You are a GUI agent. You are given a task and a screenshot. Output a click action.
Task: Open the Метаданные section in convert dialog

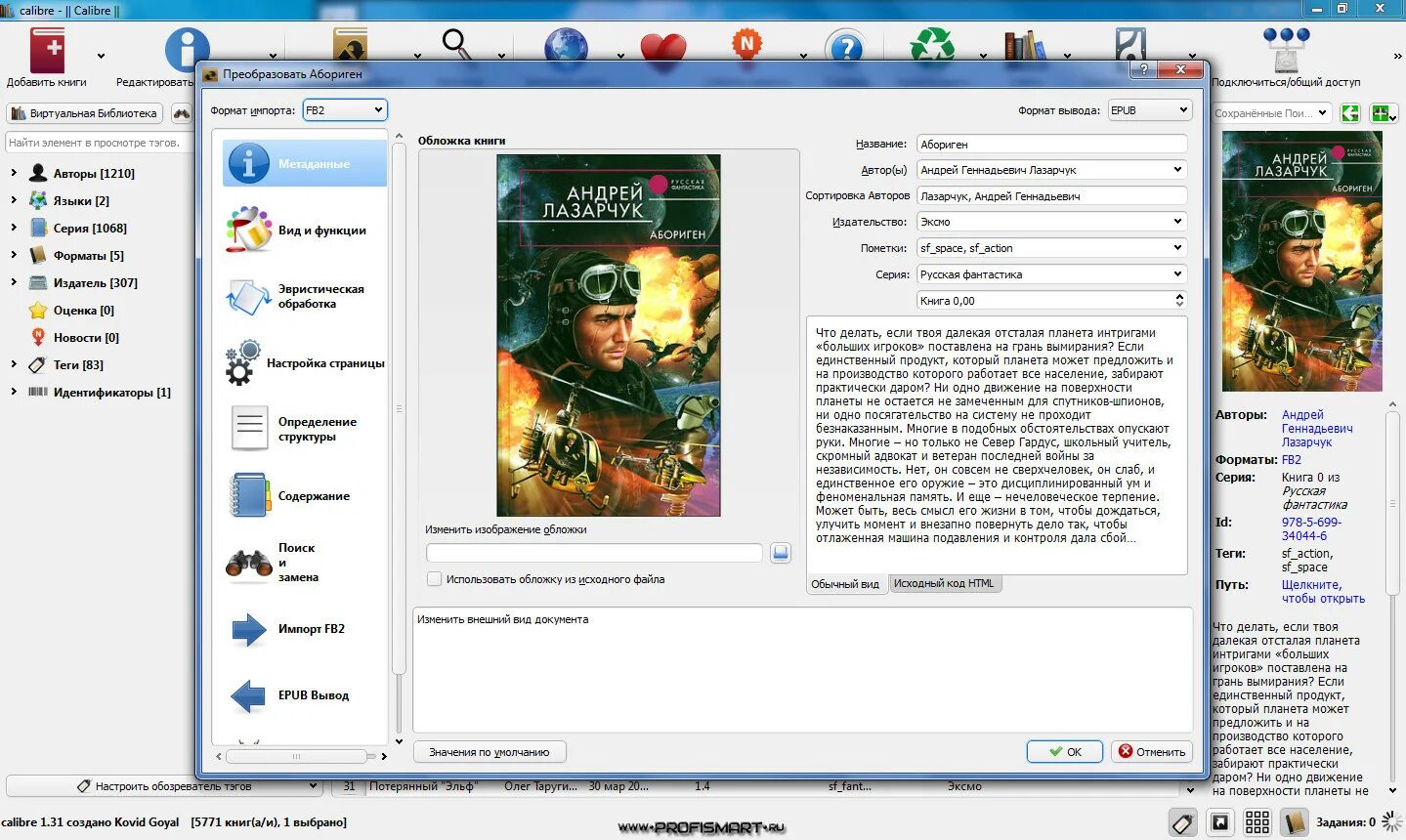click(305, 163)
